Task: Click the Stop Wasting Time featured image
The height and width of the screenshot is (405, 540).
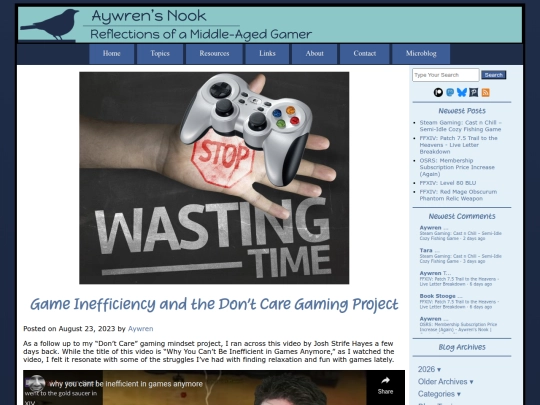Action: pyautogui.click(x=214, y=178)
